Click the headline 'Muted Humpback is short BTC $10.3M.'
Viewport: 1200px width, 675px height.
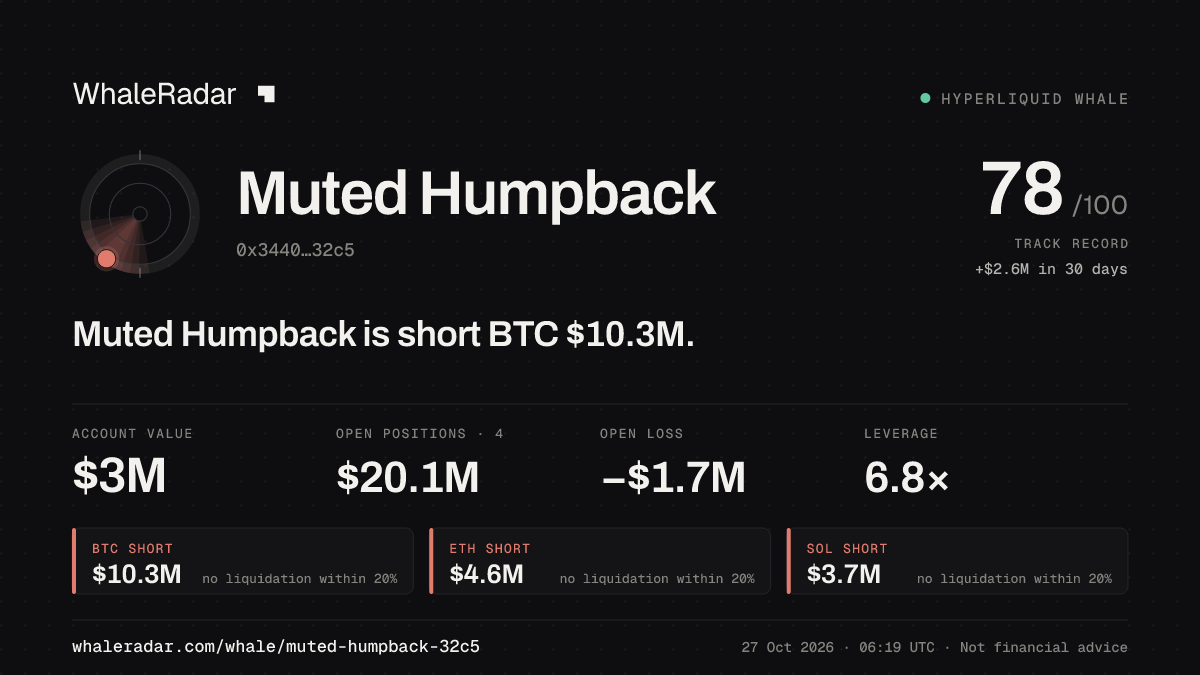point(384,335)
